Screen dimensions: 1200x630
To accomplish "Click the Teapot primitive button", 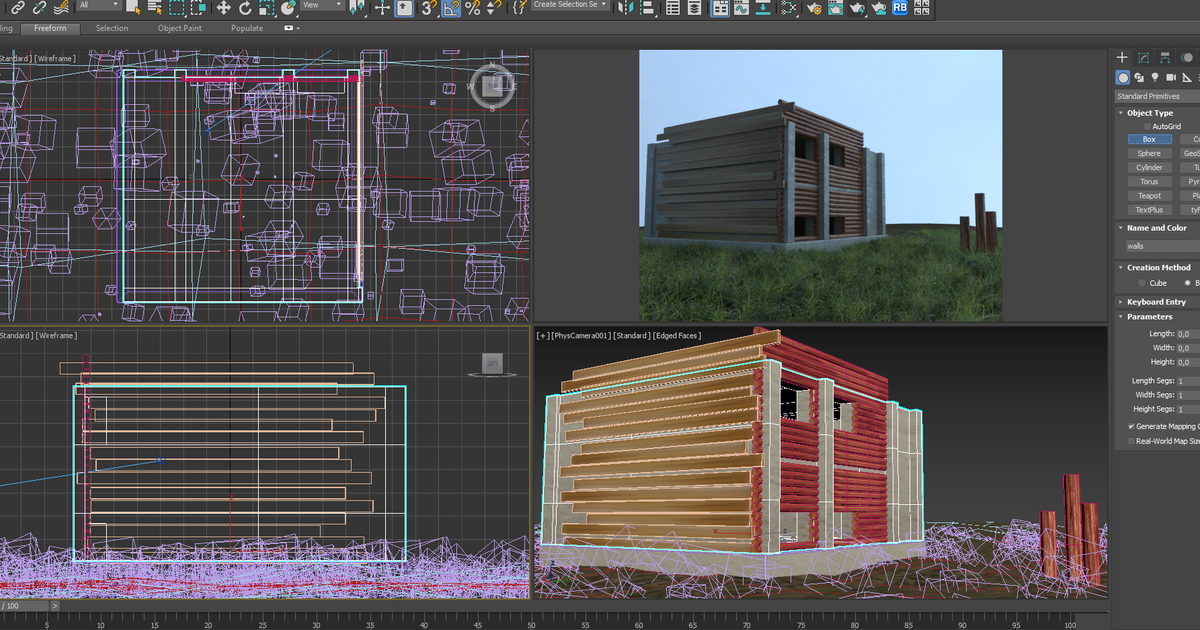I will 1149,196.
